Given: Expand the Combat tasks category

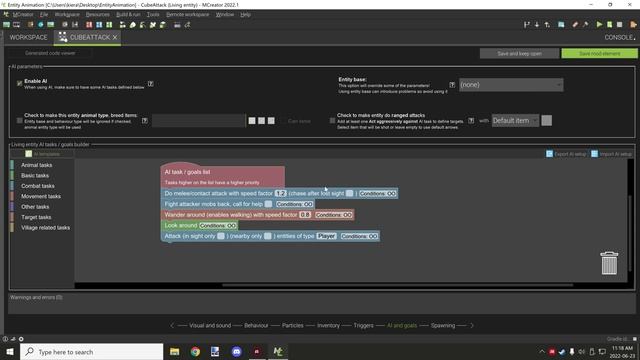Looking at the screenshot, I should (38, 186).
